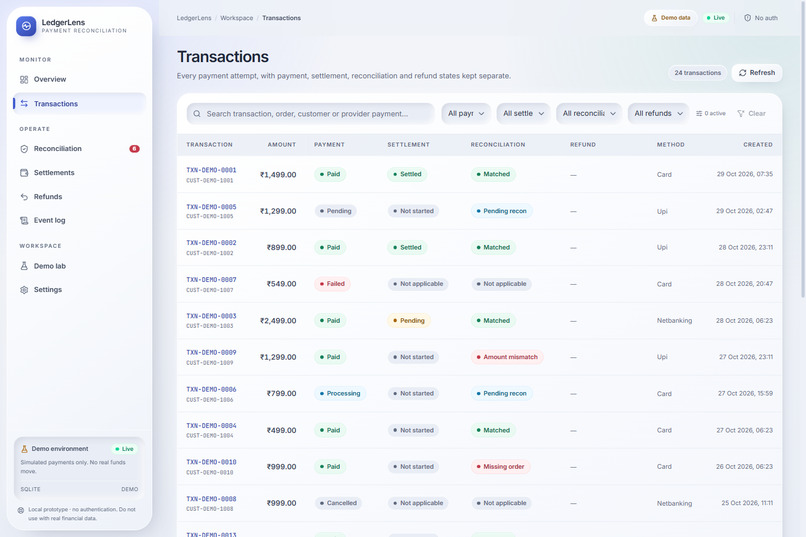Click the 24 transactions count pill

click(698, 73)
